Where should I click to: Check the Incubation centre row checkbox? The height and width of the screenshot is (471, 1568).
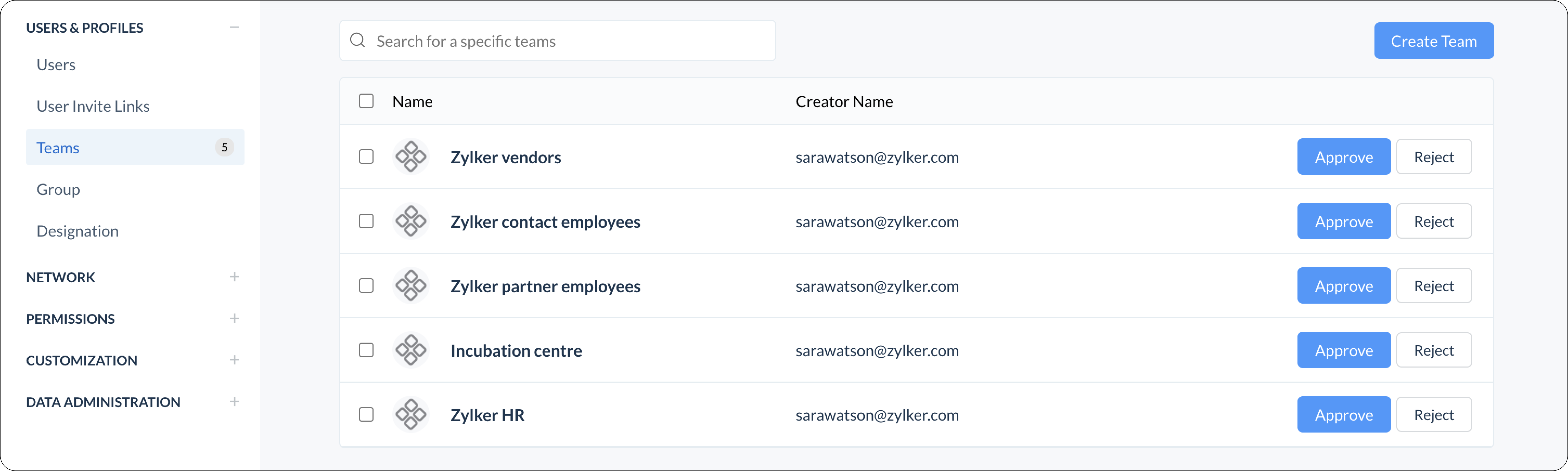[366, 350]
